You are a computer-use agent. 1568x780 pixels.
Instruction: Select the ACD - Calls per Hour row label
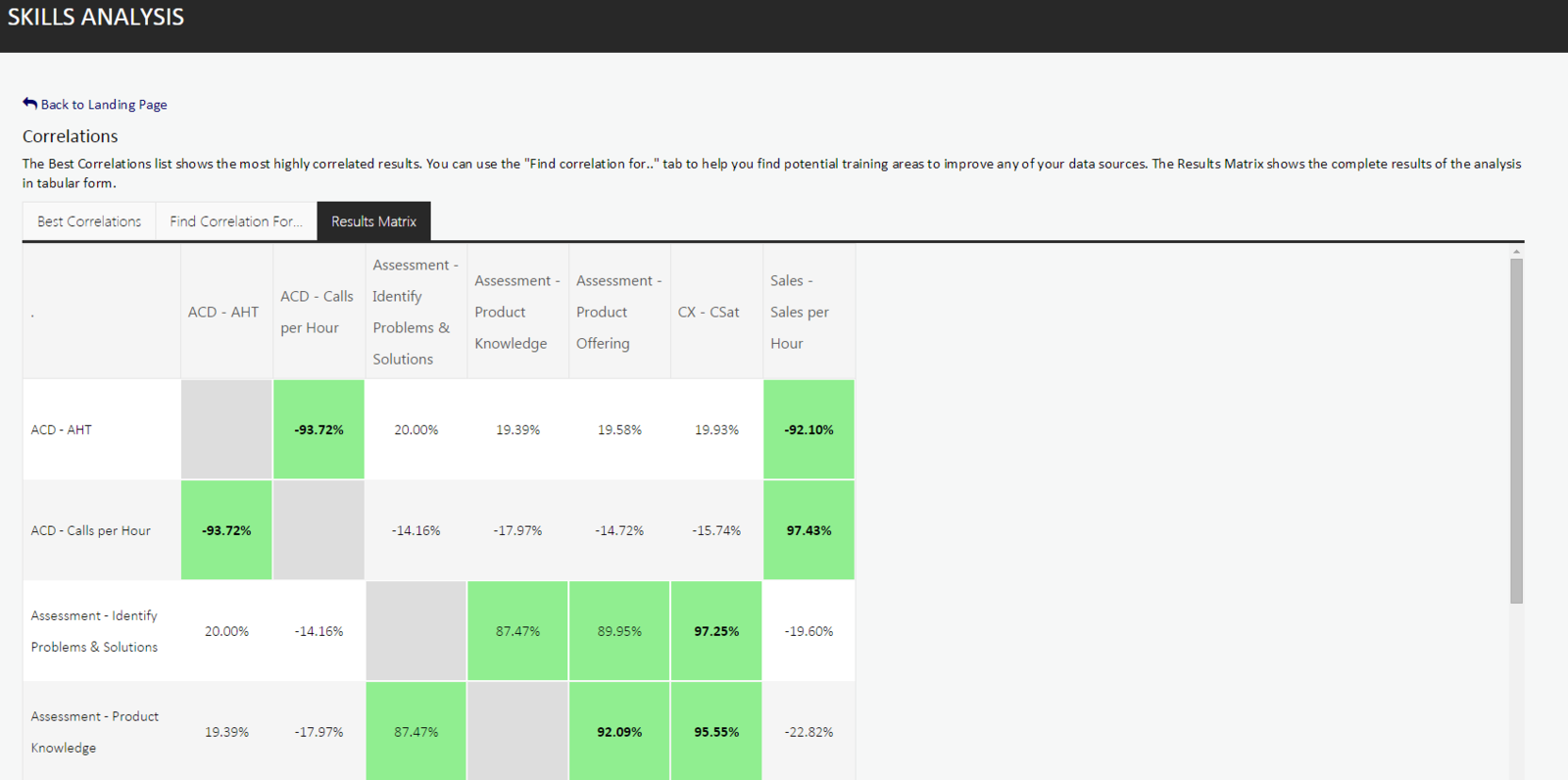91,530
